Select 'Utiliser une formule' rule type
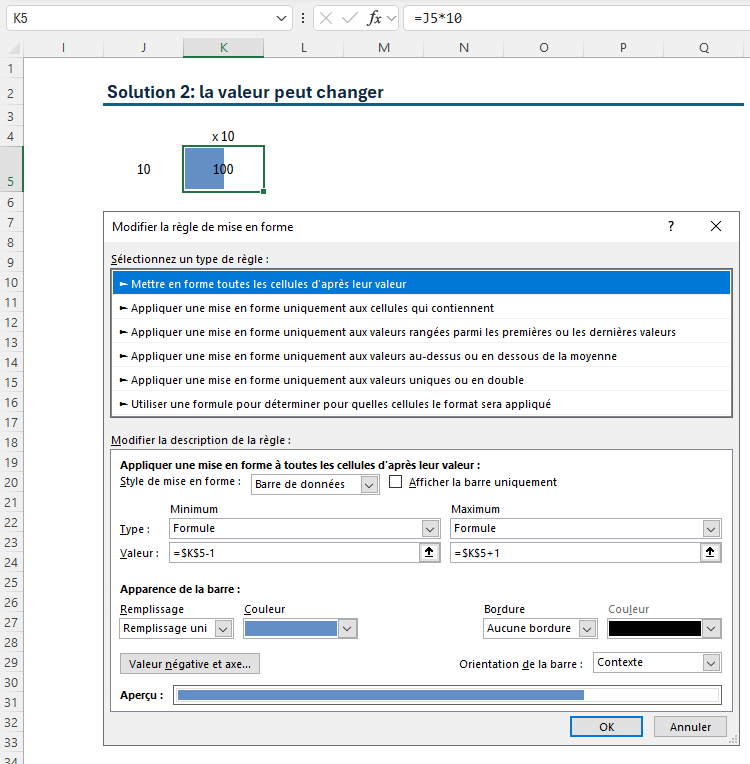This screenshot has width=750, height=764. [x=340, y=404]
